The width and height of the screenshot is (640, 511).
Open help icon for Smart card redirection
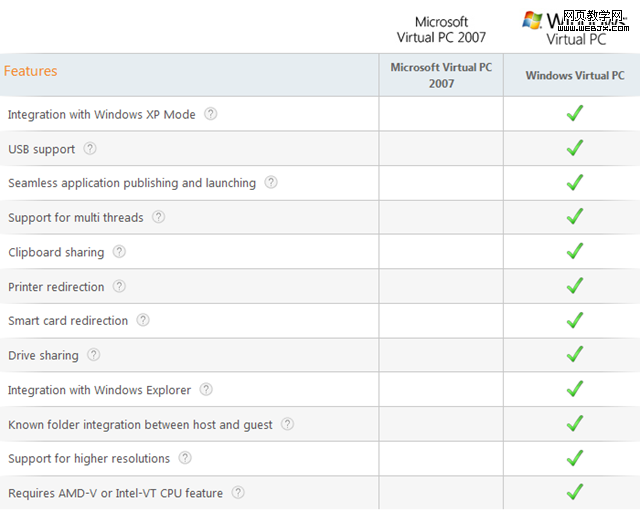pos(143,320)
